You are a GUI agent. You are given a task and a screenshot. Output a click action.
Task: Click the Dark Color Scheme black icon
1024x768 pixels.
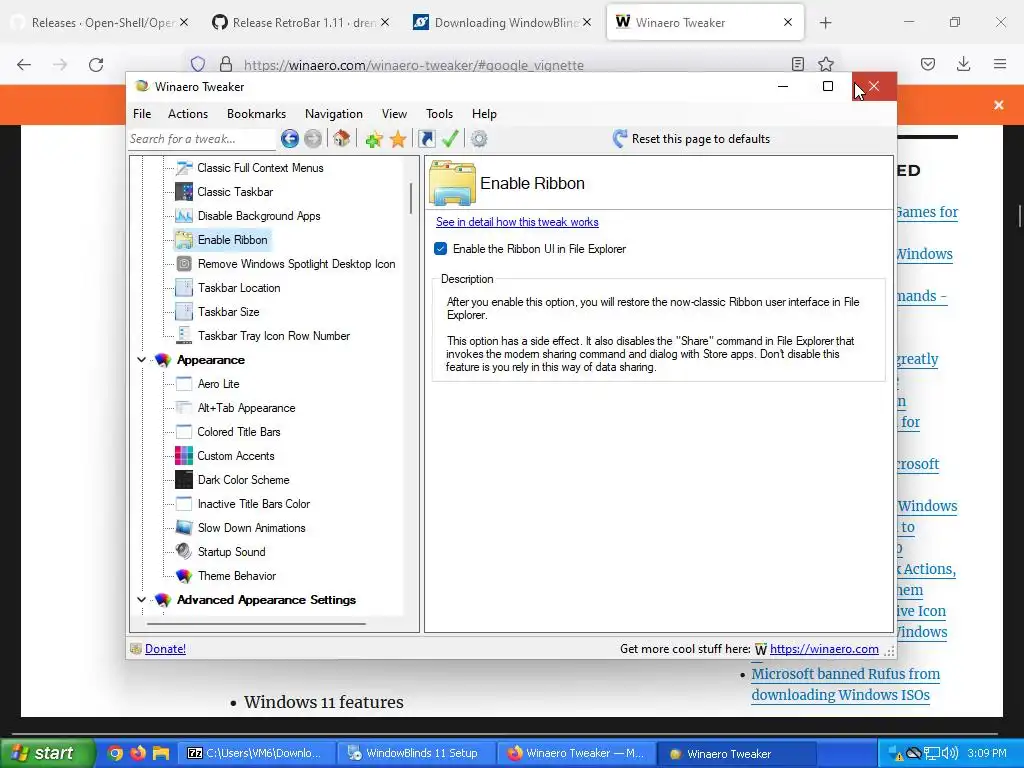coord(184,480)
